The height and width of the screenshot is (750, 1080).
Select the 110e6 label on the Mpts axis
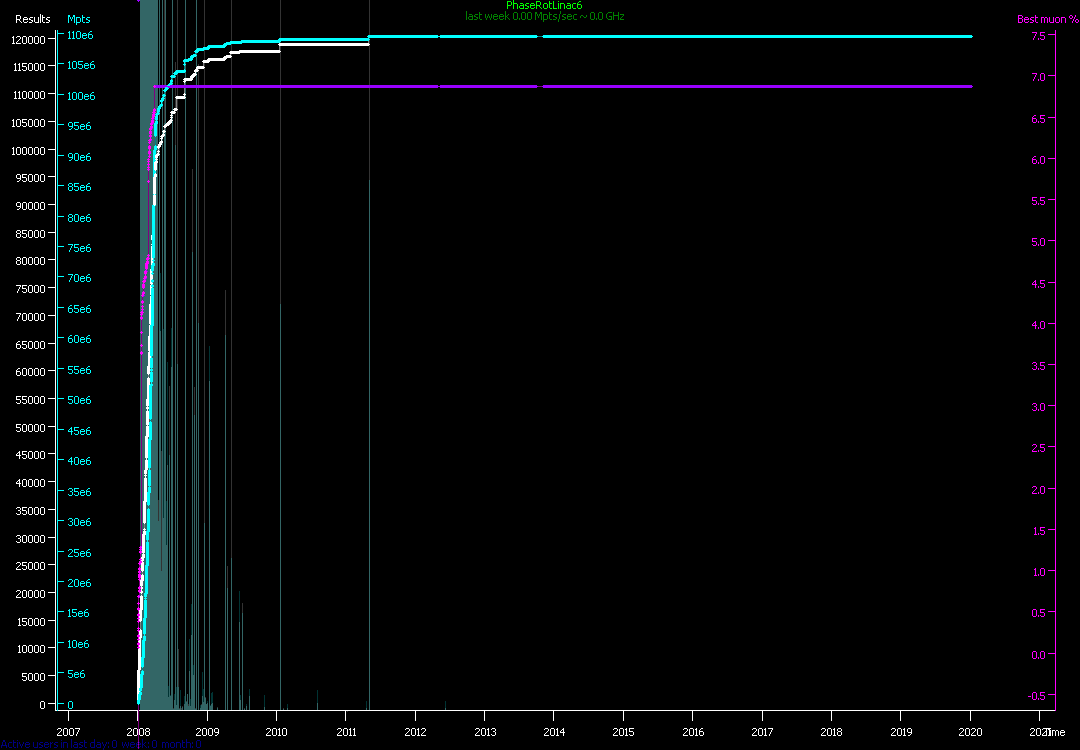(80, 35)
